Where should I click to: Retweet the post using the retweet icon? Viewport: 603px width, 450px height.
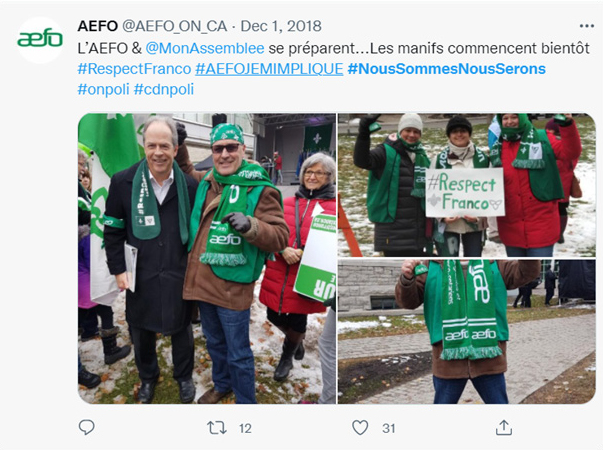tap(217, 428)
